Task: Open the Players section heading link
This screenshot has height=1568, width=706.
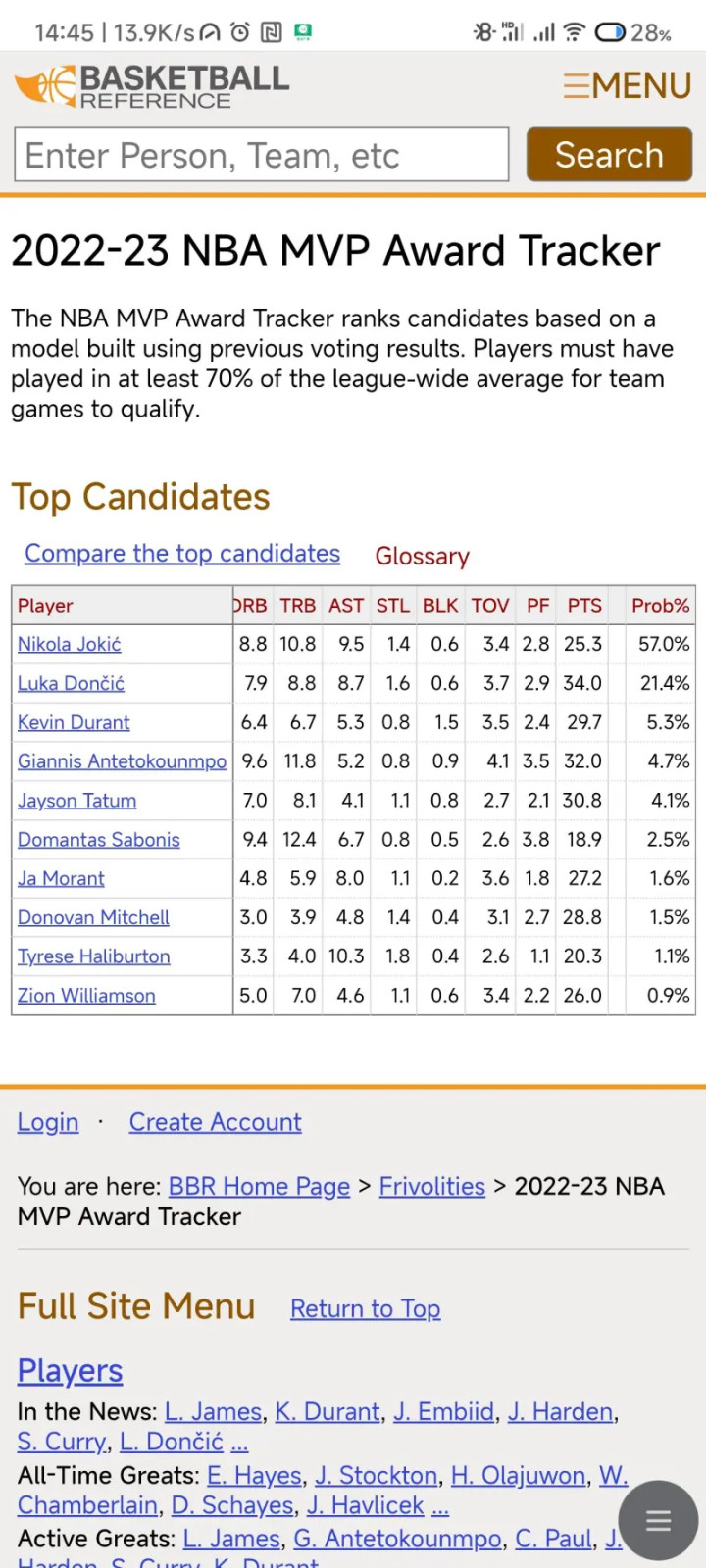Action: click(x=71, y=1371)
